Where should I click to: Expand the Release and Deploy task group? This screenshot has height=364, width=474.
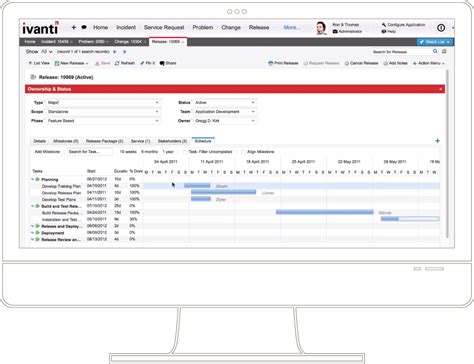(x=33, y=226)
